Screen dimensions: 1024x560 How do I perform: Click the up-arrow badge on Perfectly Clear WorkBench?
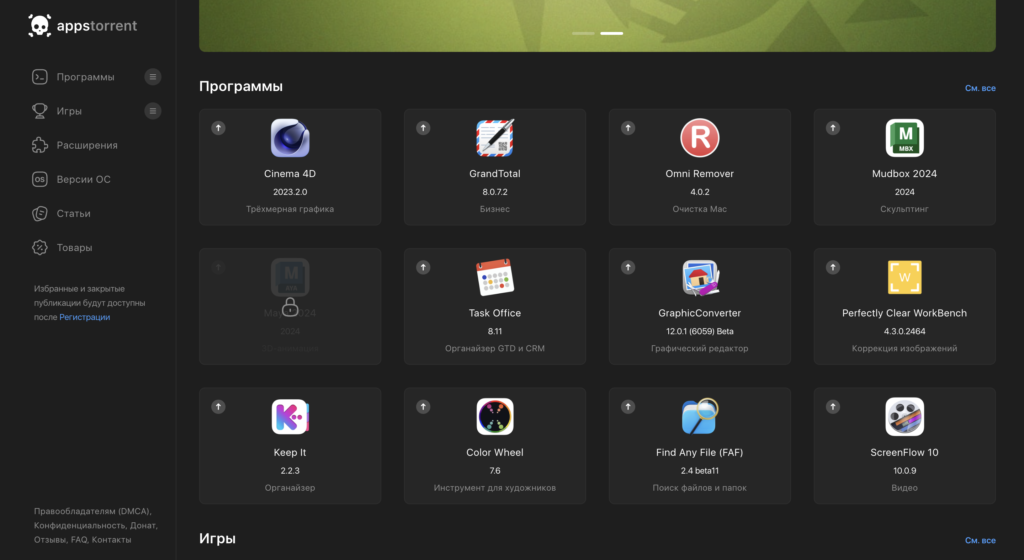click(833, 268)
